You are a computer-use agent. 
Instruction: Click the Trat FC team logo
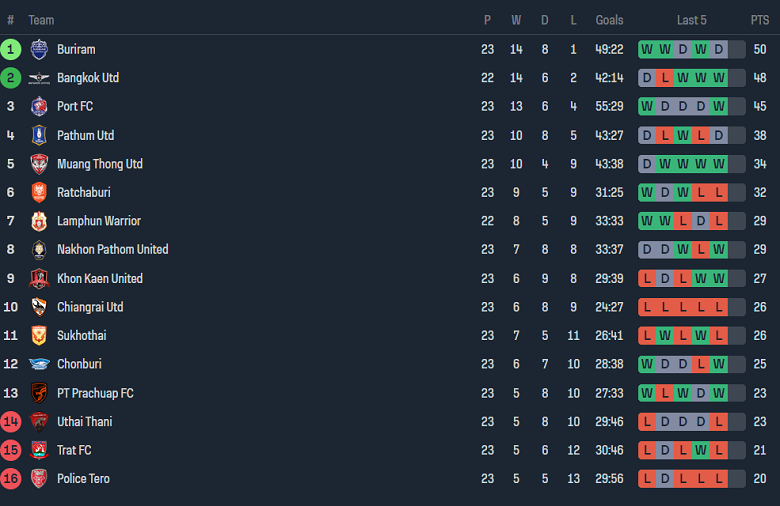click(39, 450)
